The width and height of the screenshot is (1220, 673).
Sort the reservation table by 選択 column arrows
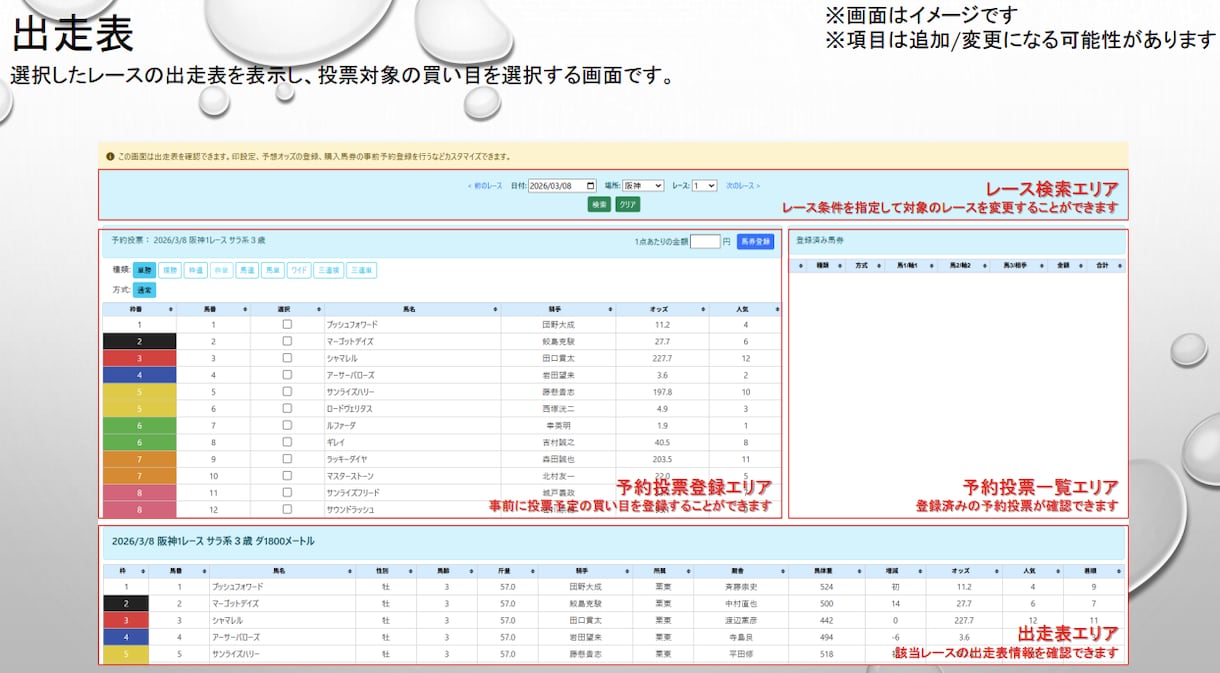[x=319, y=309]
